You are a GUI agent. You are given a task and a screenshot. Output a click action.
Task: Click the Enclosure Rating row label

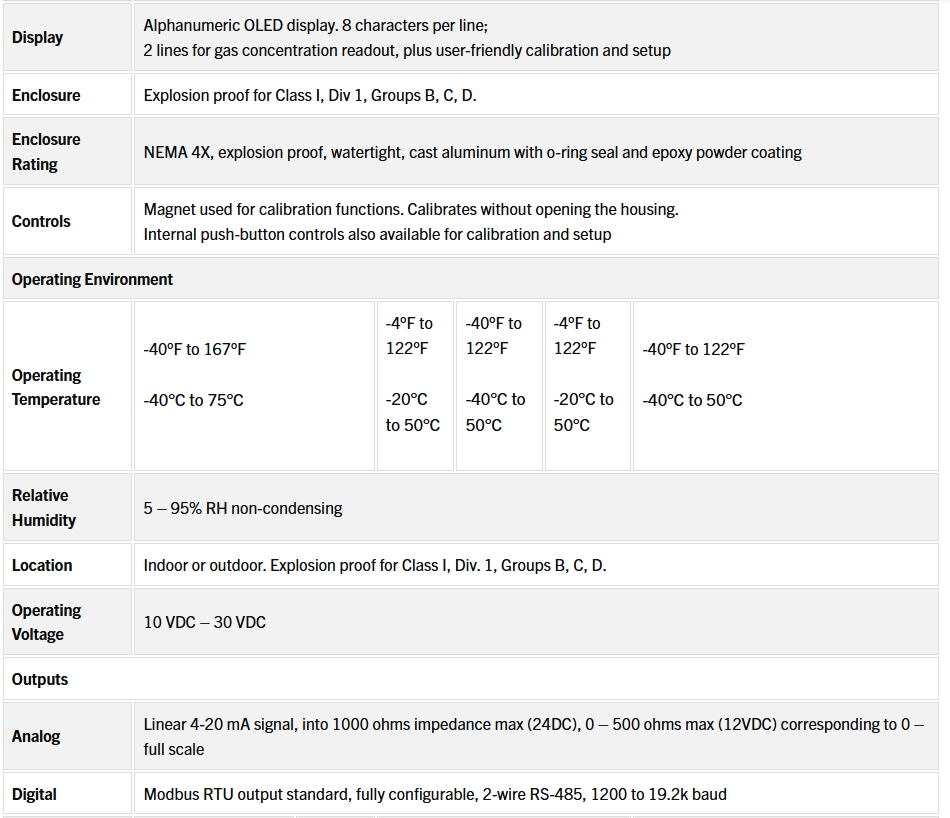pos(46,152)
